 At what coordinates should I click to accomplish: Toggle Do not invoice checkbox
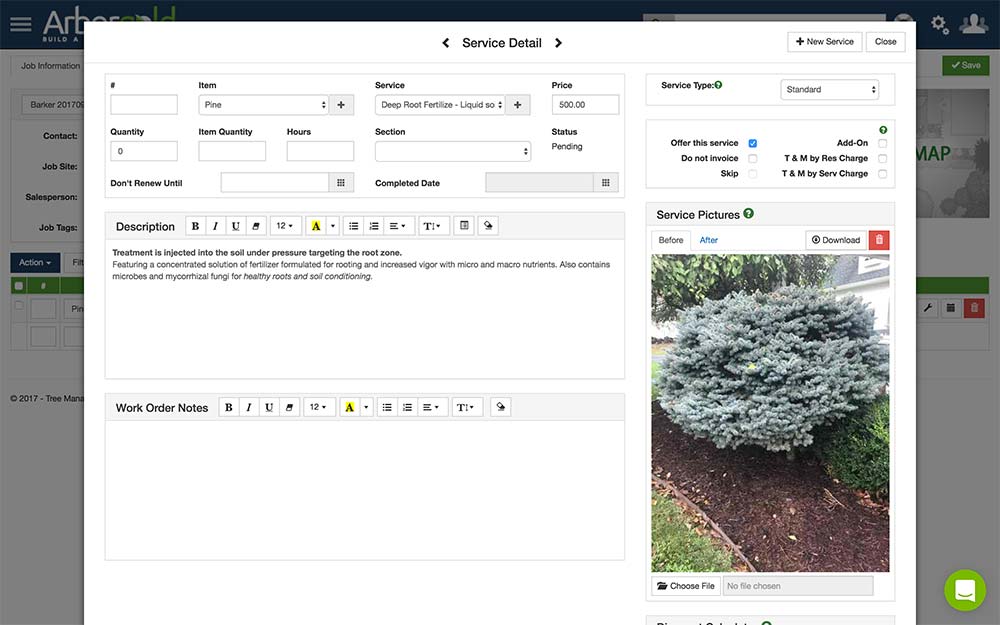(x=753, y=158)
